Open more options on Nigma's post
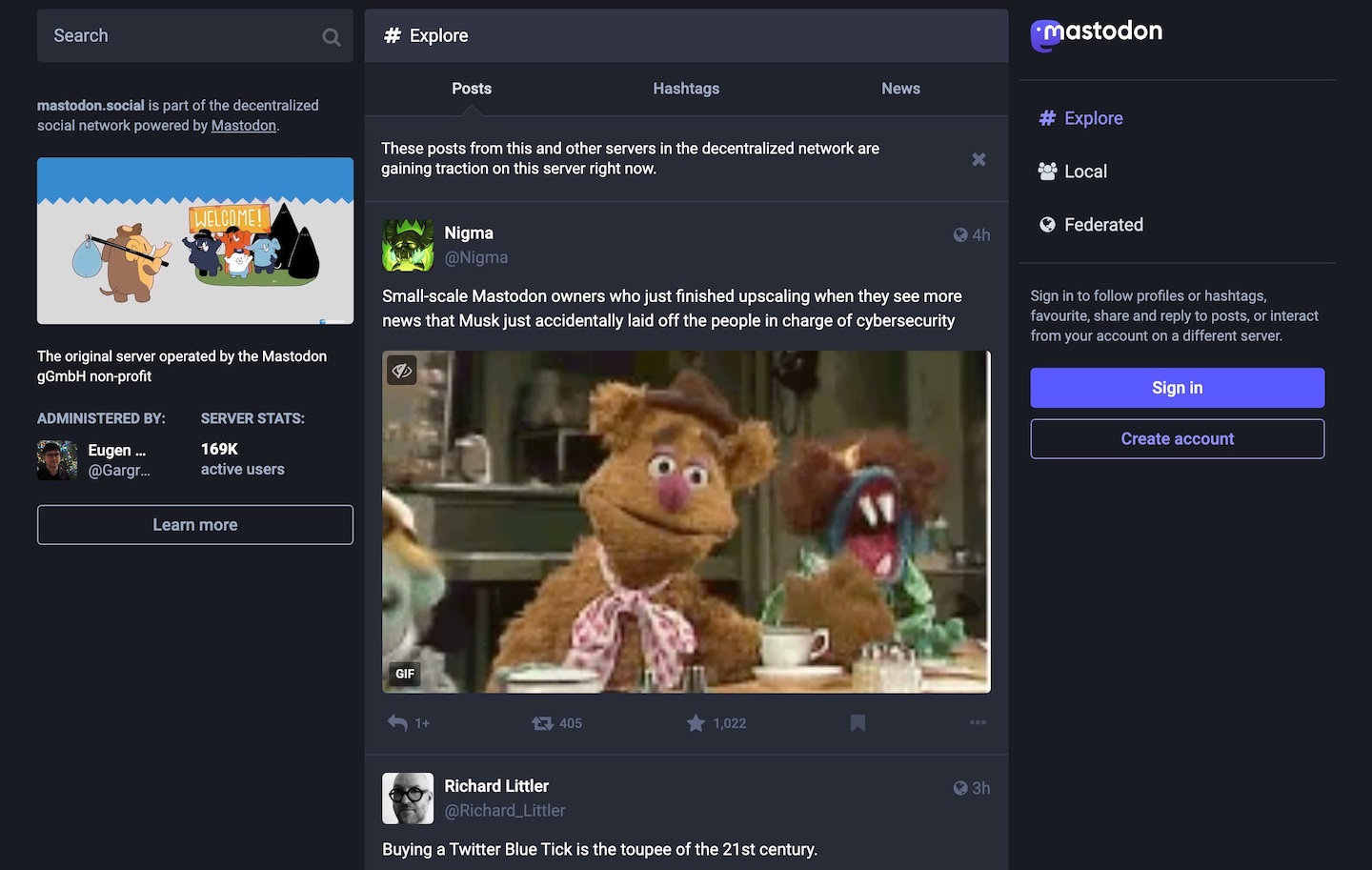 tap(978, 722)
